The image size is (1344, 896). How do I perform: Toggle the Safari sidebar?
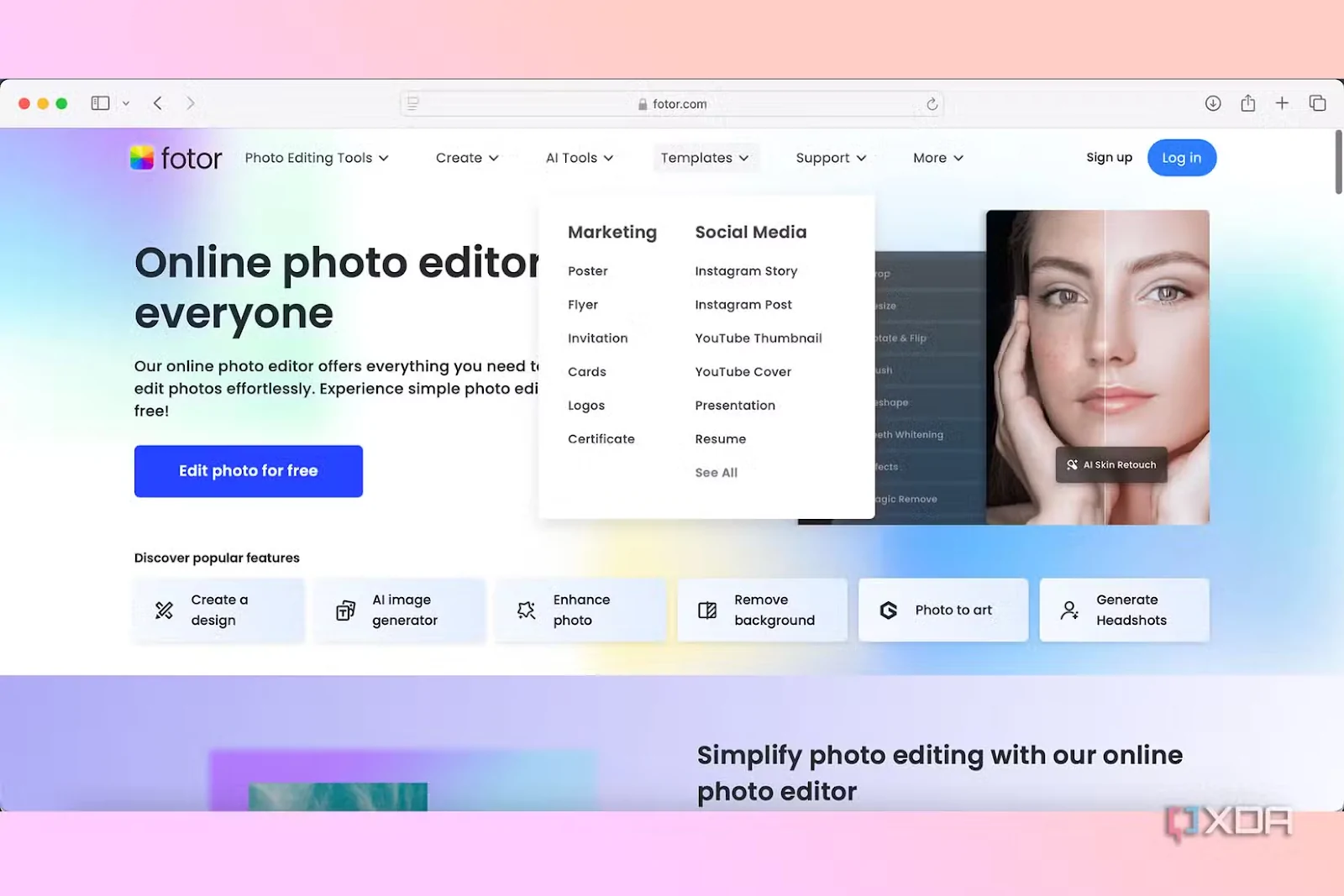pyautogui.click(x=99, y=102)
